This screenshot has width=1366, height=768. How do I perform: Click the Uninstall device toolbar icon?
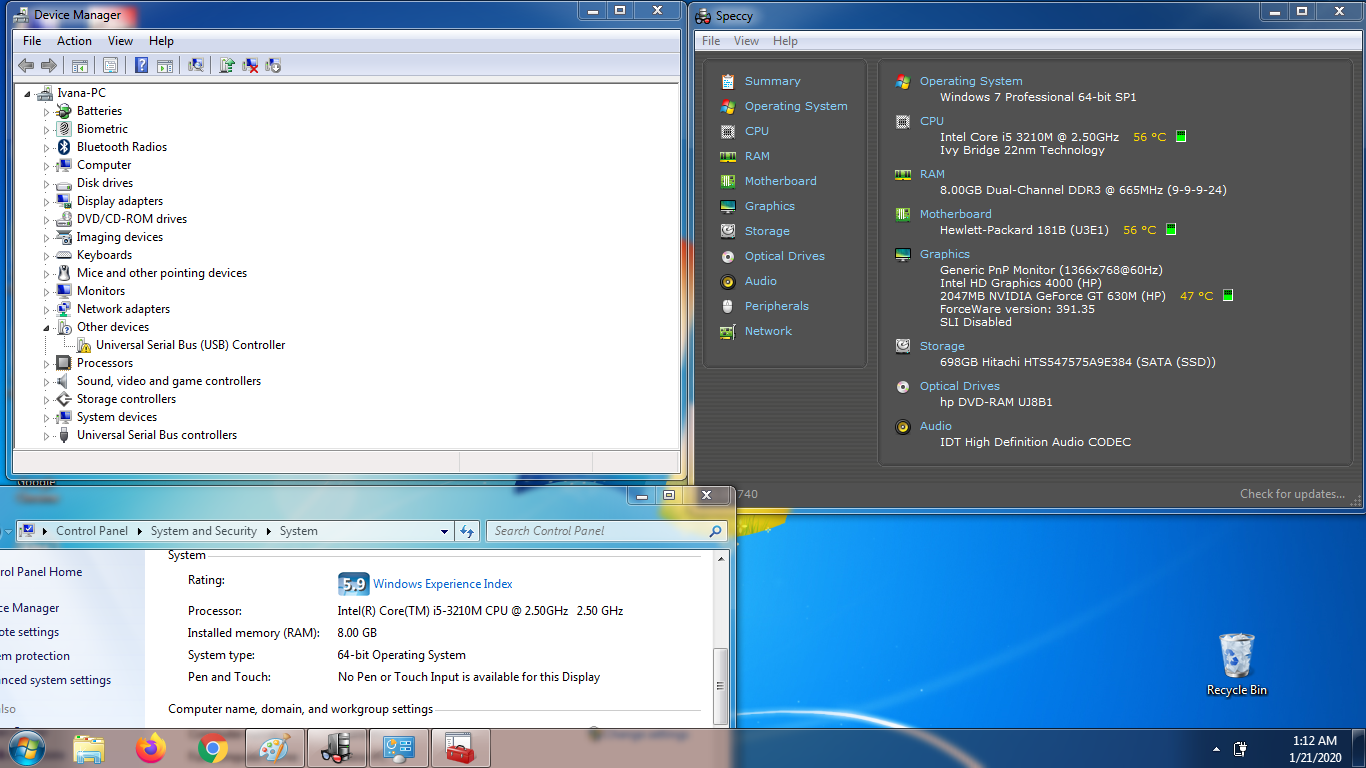(x=250, y=66)
